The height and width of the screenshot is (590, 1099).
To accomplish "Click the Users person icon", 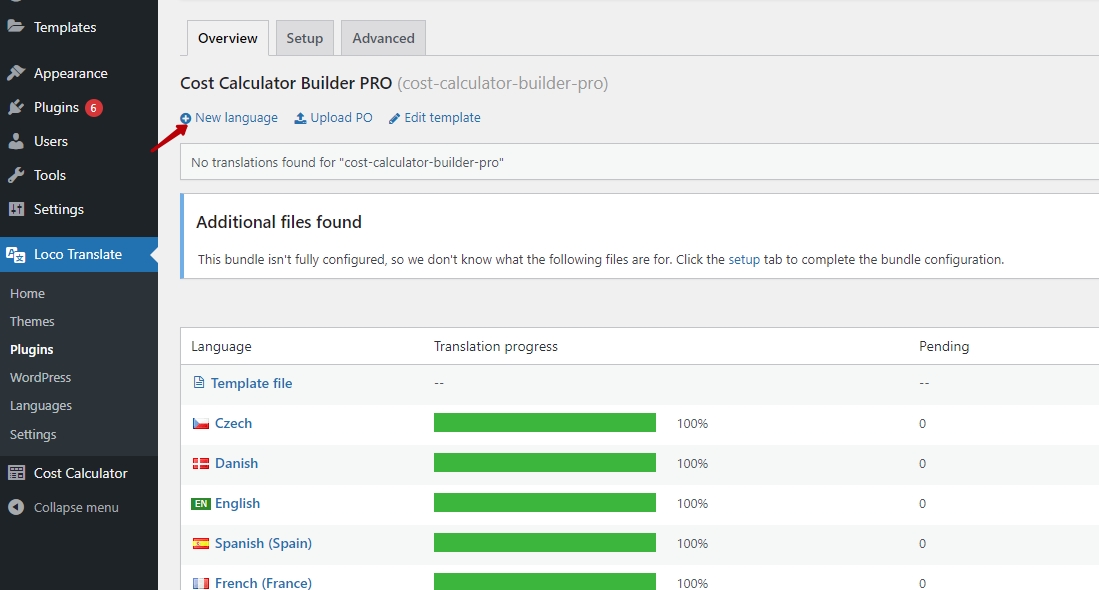I will (x=15, y=141).
